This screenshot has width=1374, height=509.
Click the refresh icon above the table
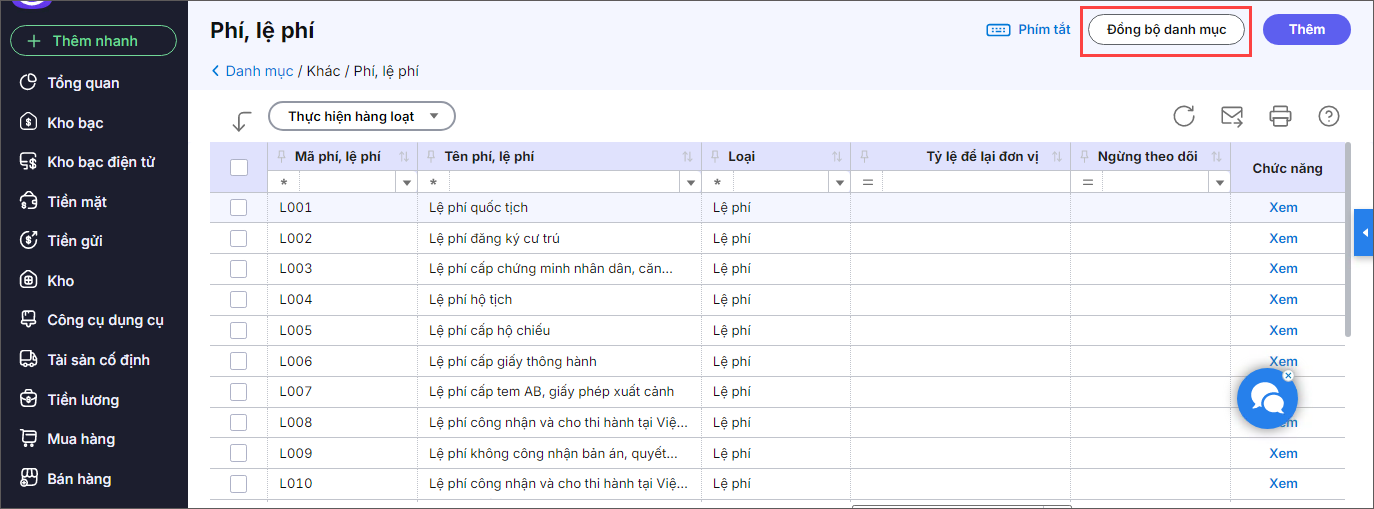1184,116
